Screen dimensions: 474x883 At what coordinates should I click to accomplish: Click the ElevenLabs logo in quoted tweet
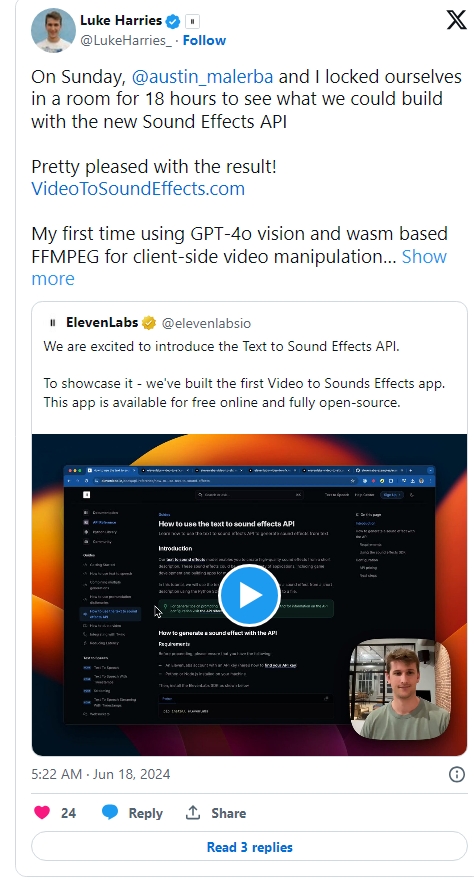coord(52,323)
